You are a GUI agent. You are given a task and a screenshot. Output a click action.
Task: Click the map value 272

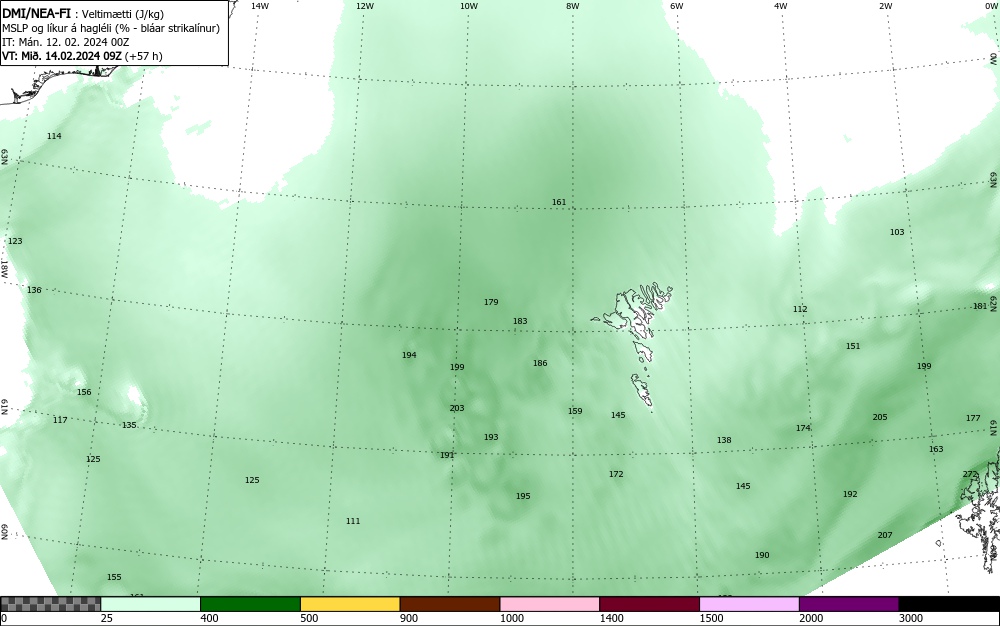[969, 474]
